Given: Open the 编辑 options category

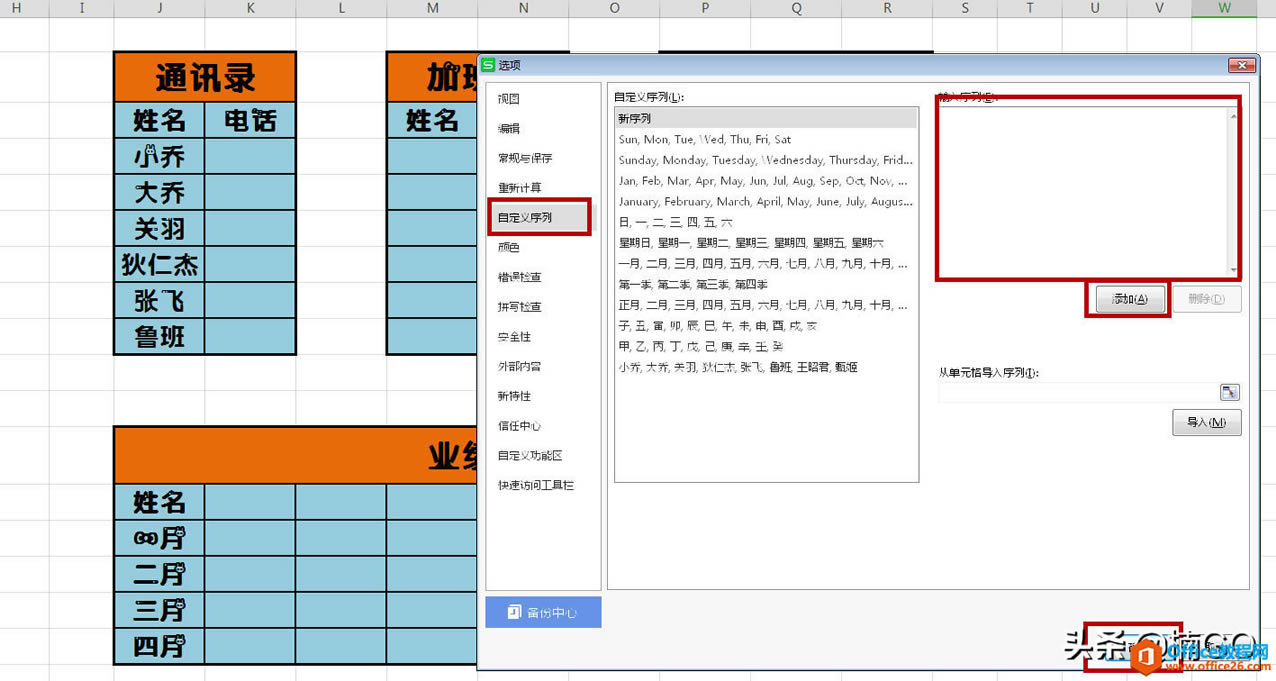Looking at the screenshot, I should [x=509, y=128].
